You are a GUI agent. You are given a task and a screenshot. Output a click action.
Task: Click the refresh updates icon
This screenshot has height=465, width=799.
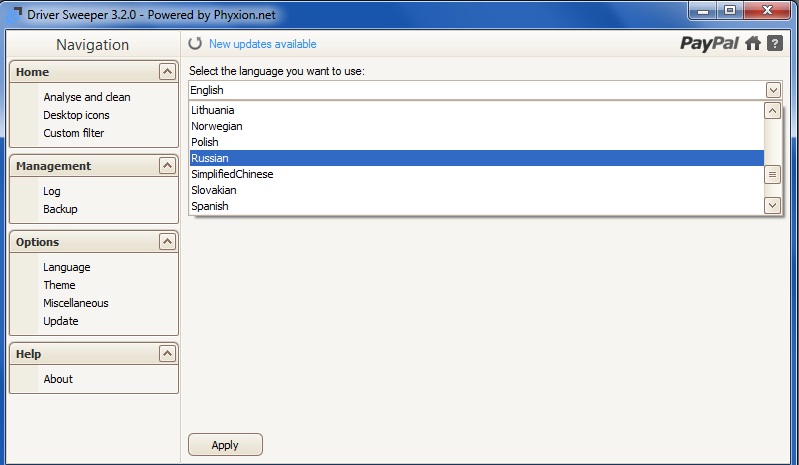[x=195, y=44]
